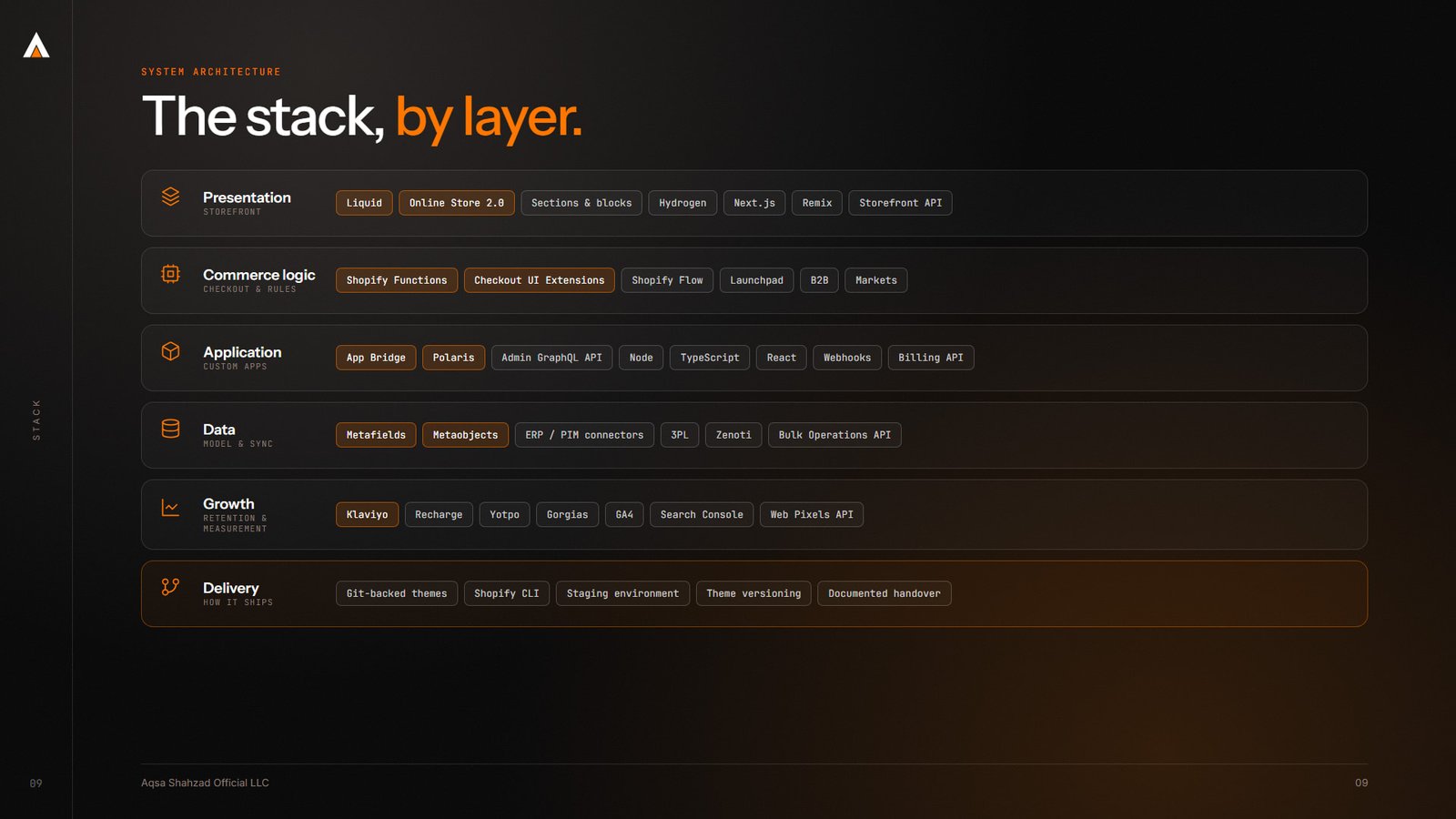This screenshot has height=819, width=1456.
Task: Click the Application layer title
Action: pos(242,352)
